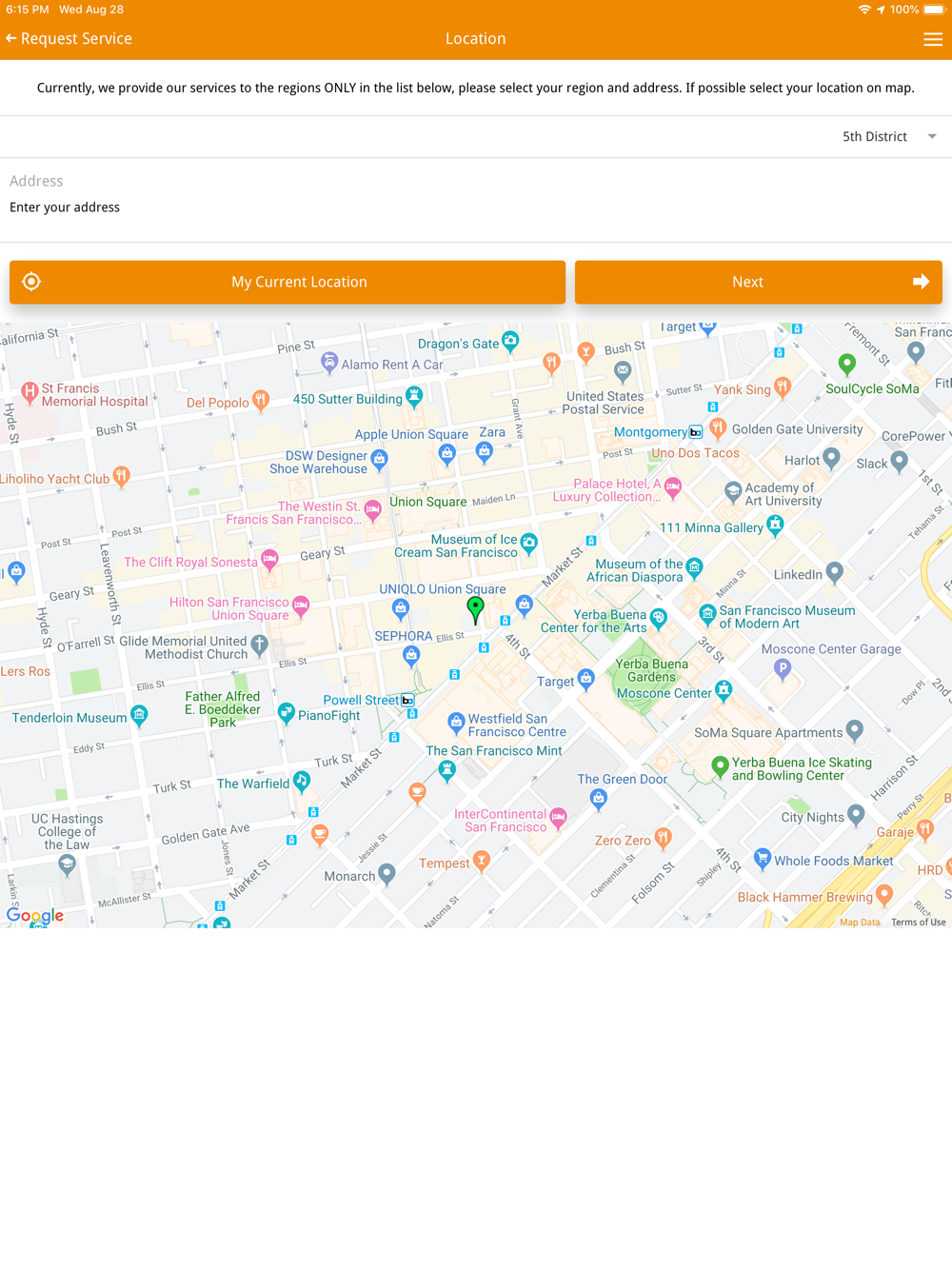Go back to Request Service

point(69,39)
